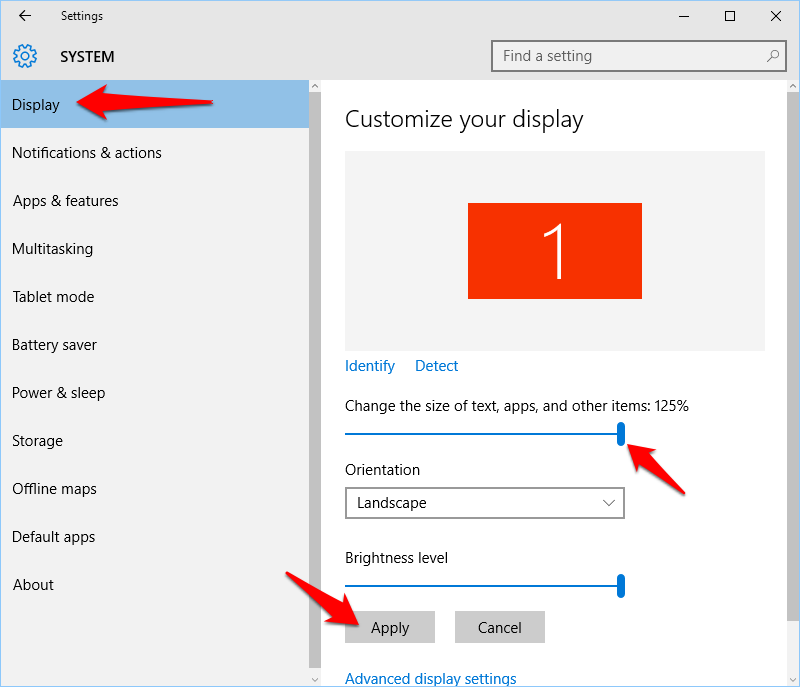Maximize the Settings window

point(730,16)
